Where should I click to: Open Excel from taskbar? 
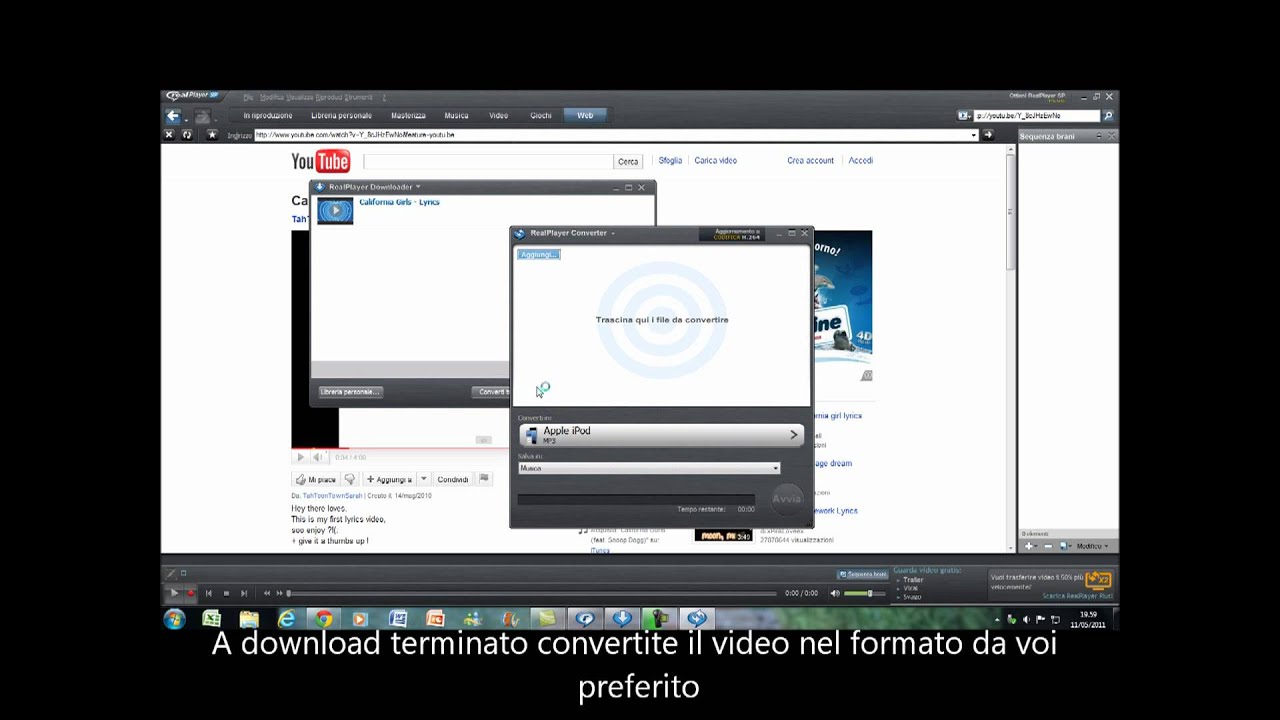click(211, 619)
